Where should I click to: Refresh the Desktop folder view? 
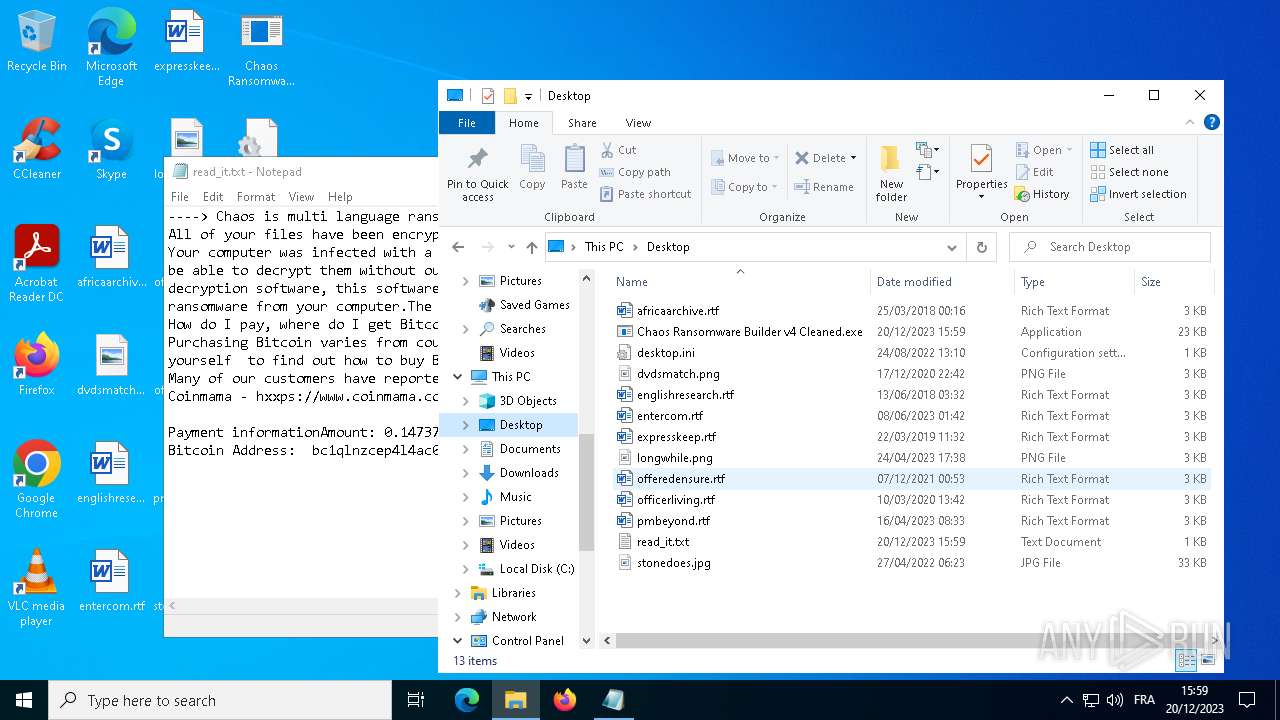[981, 247]
